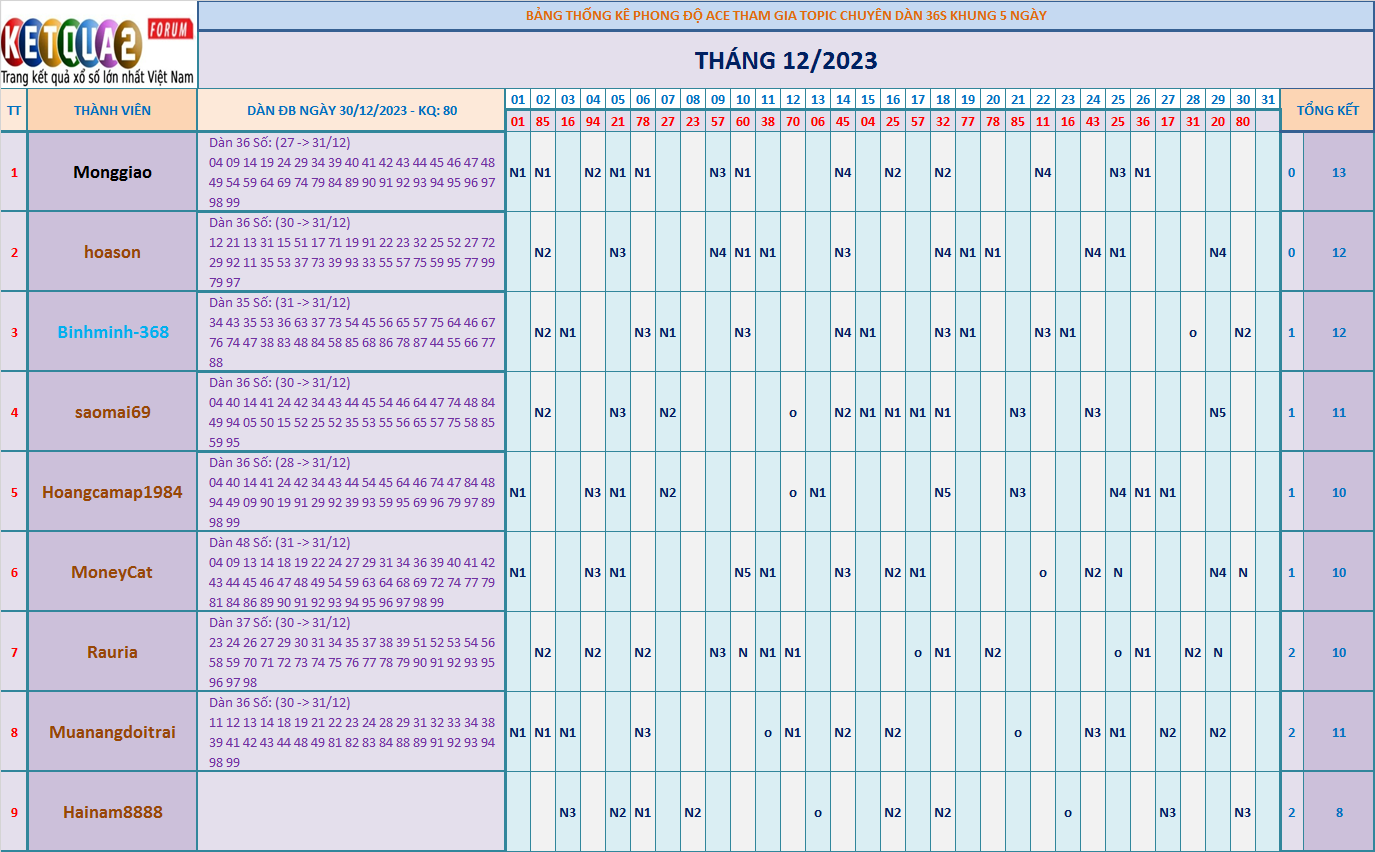Viewport: 1375px width, 852px height.
Task: Click the THÀNH VIÊN column header
Action: point(112,110)
